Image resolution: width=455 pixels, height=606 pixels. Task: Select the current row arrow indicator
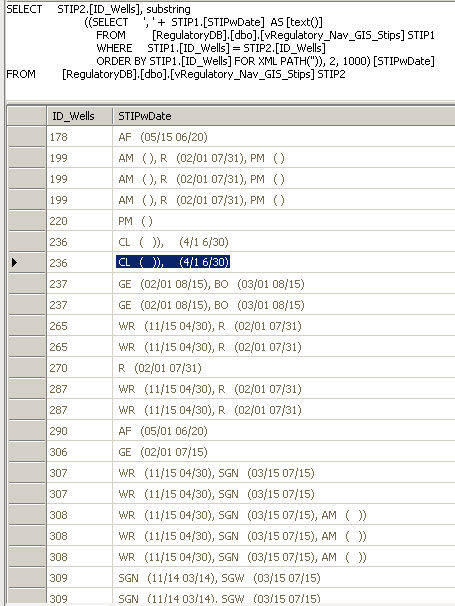click(15, 263)
